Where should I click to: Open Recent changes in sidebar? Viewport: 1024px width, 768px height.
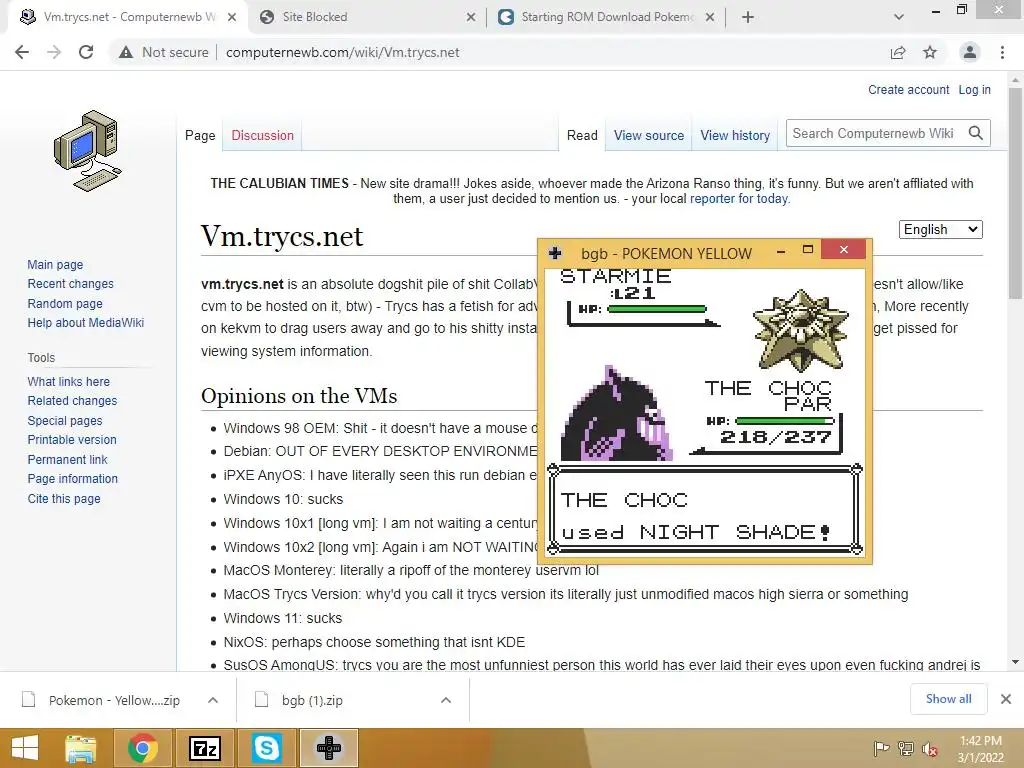(71, 283)
